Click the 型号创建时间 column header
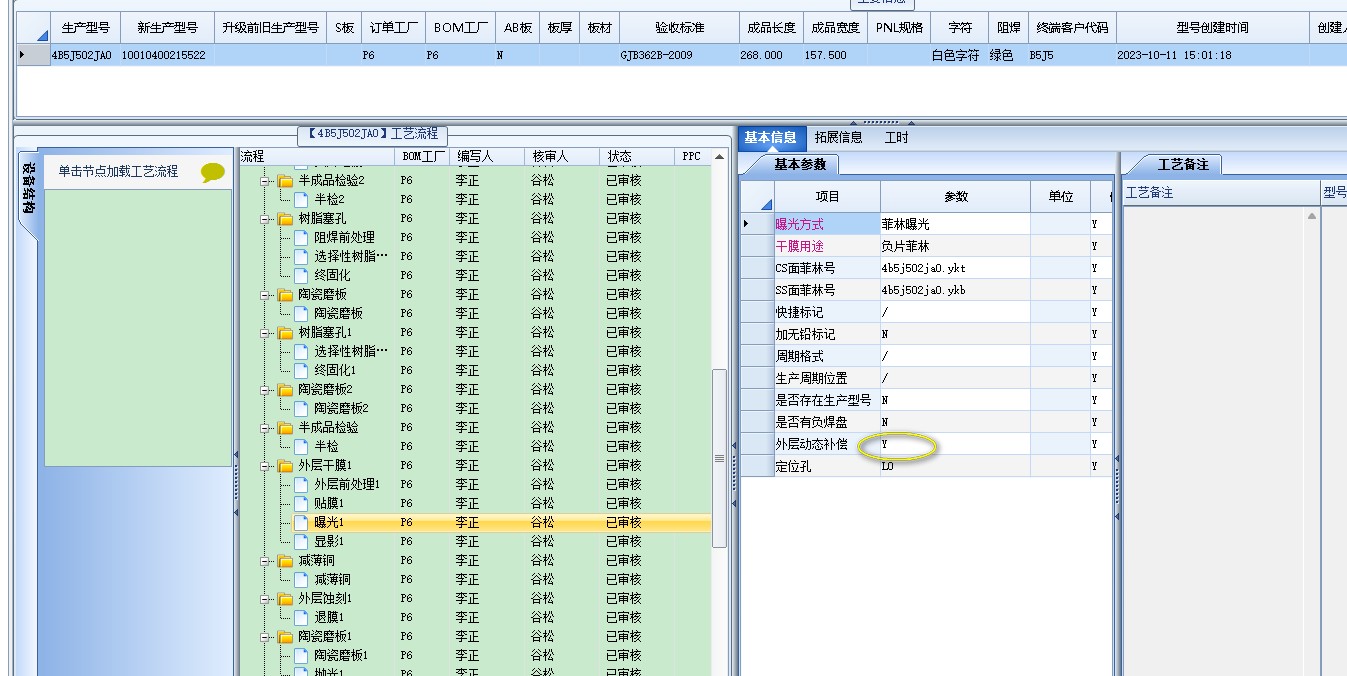 click(1212, 27)
